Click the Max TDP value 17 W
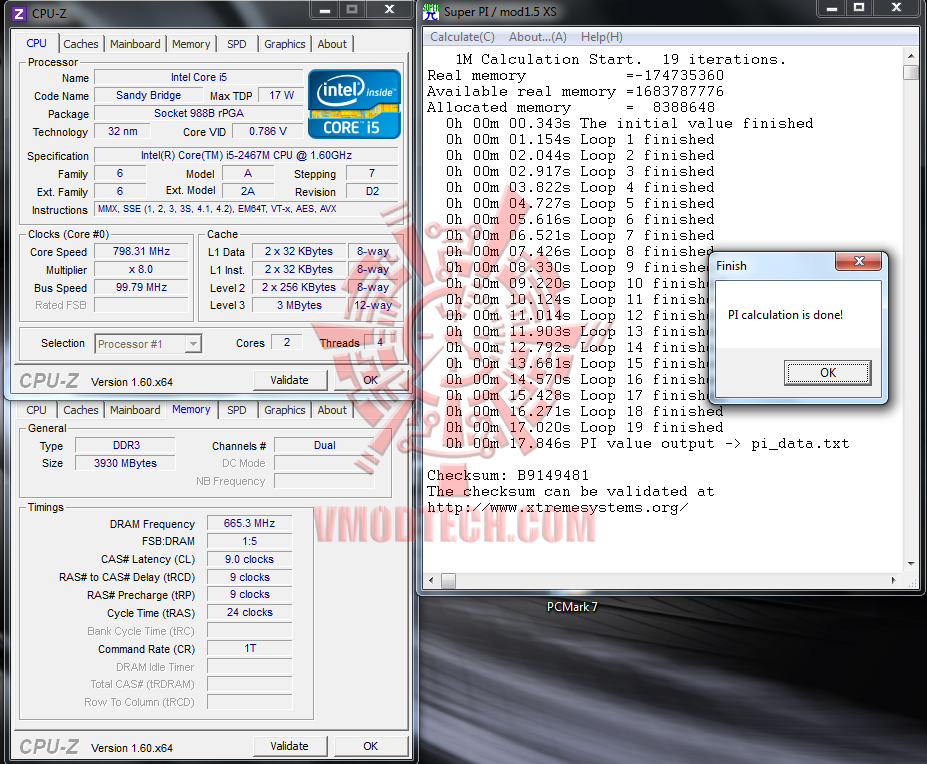This screenshot has width=927, height=764. point(281,95)
